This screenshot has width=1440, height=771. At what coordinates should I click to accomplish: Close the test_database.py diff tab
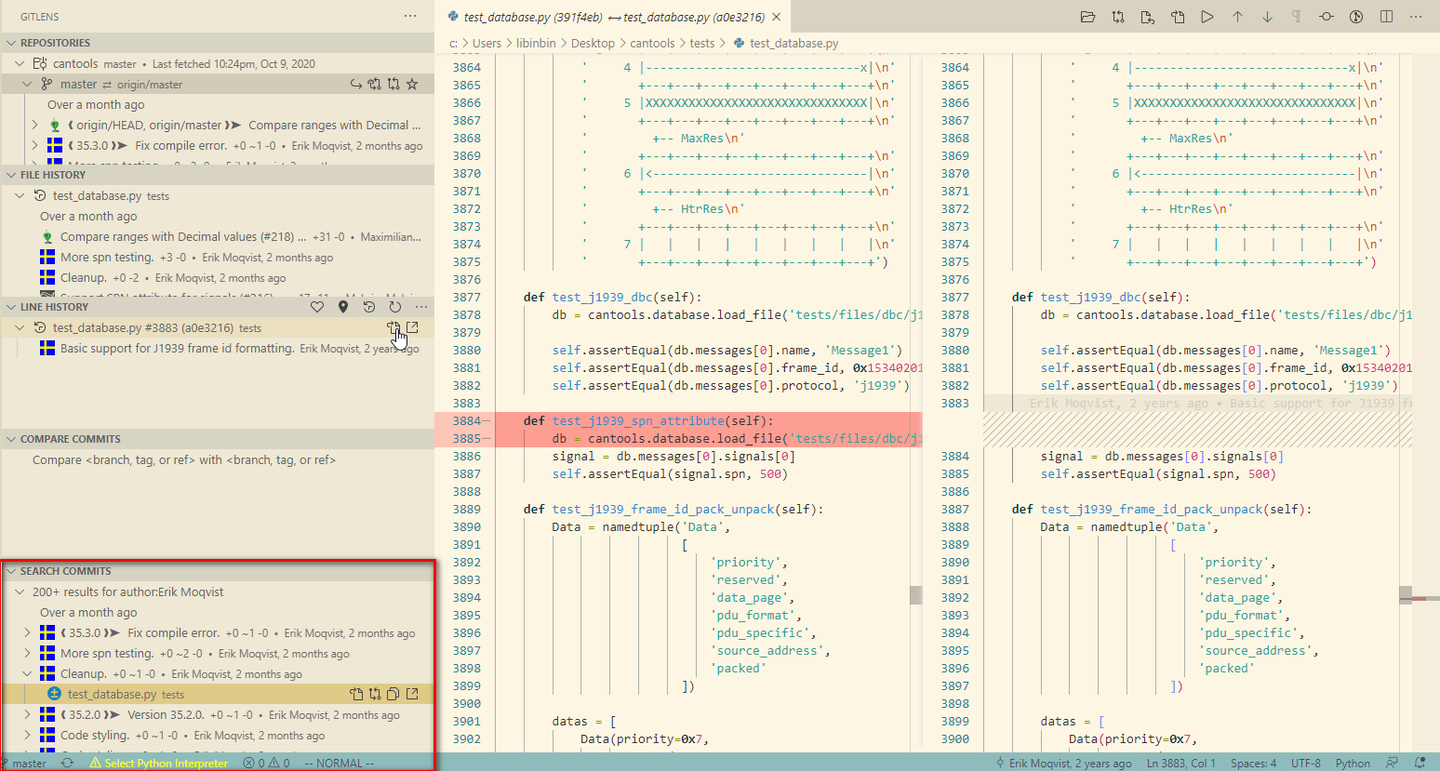tap(776, 17)
